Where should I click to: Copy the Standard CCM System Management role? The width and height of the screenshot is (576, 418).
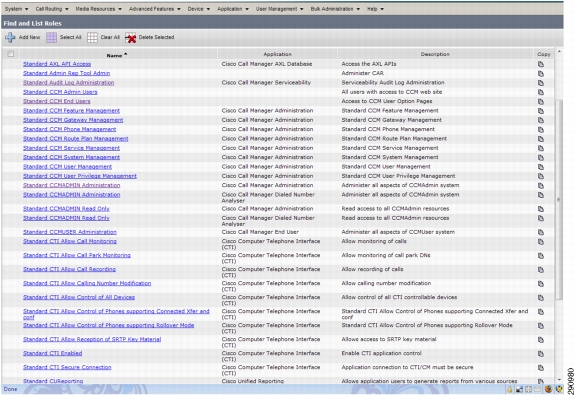[x=541, y=157]
